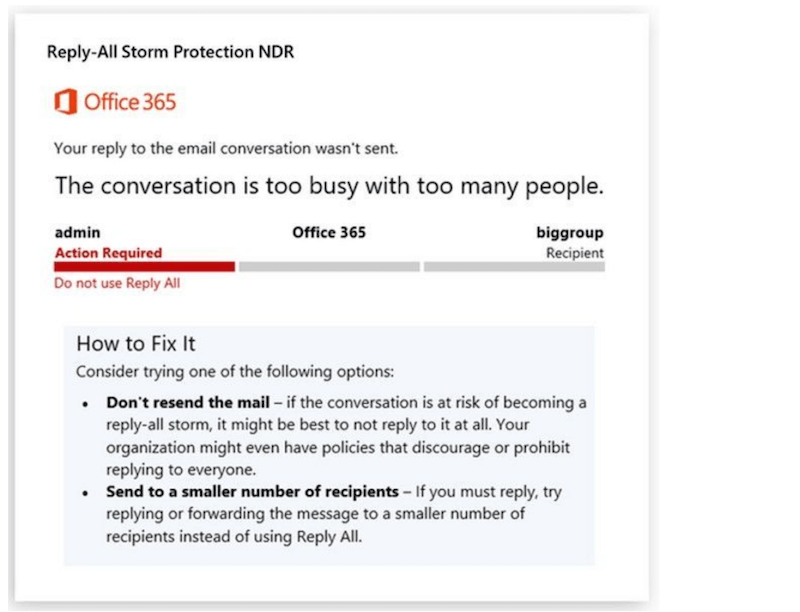The width and height of the screenshot is (800, 612).
Task: Click the Office 365 logo icon
Action: pyautogui.click(x=65, y=101)
